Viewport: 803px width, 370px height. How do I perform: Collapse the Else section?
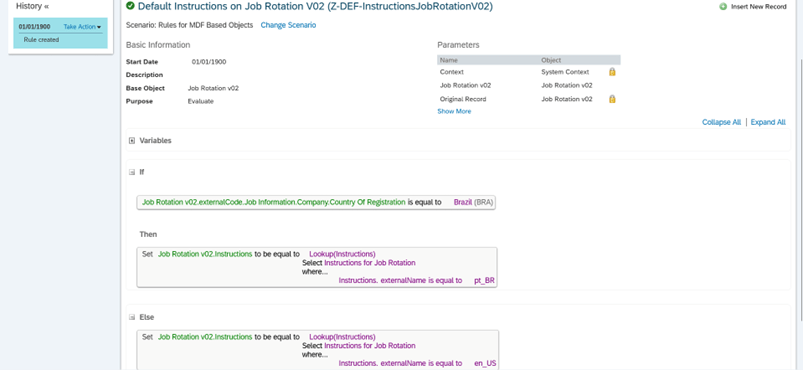[132, 317]
